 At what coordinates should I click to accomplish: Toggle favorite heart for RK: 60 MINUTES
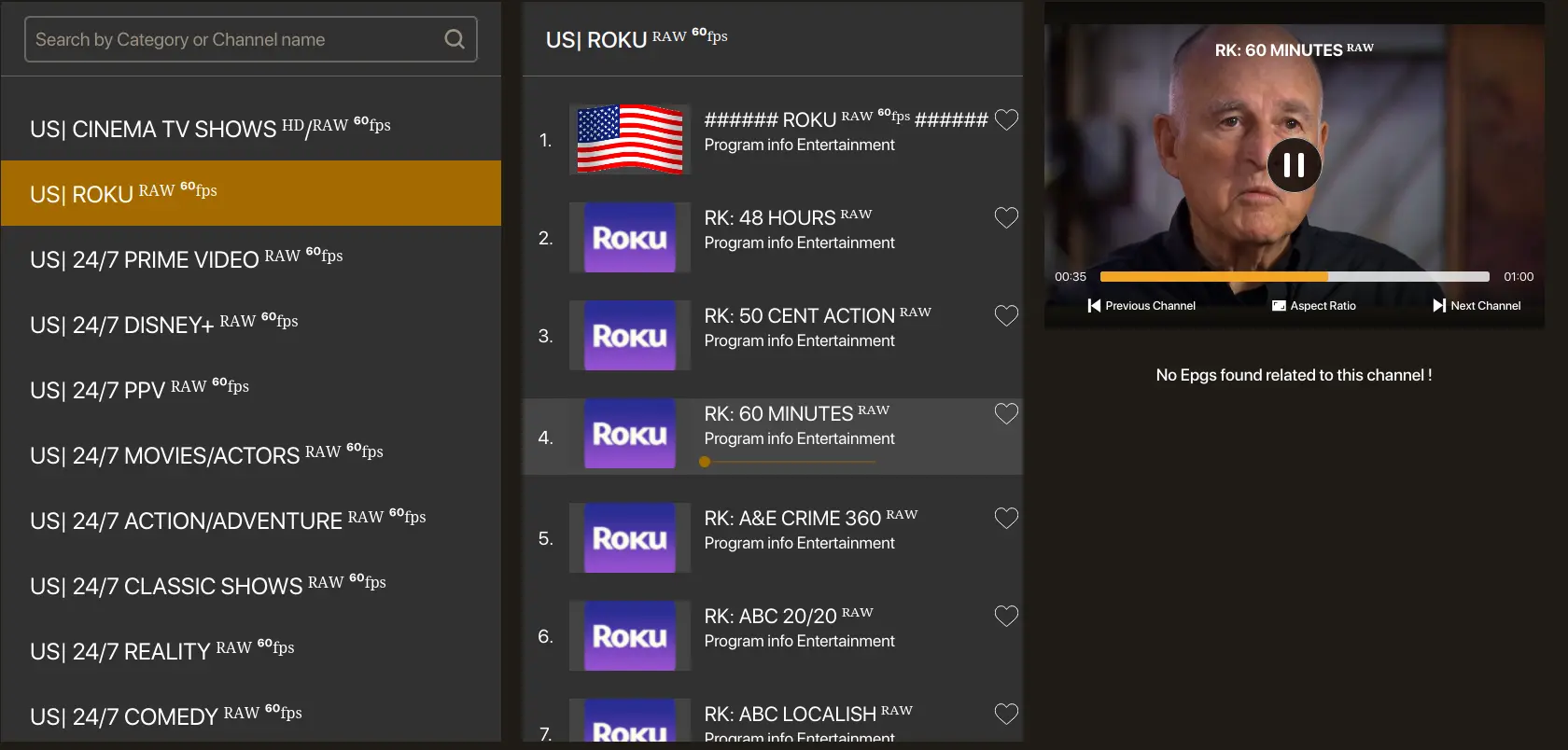1006,413
